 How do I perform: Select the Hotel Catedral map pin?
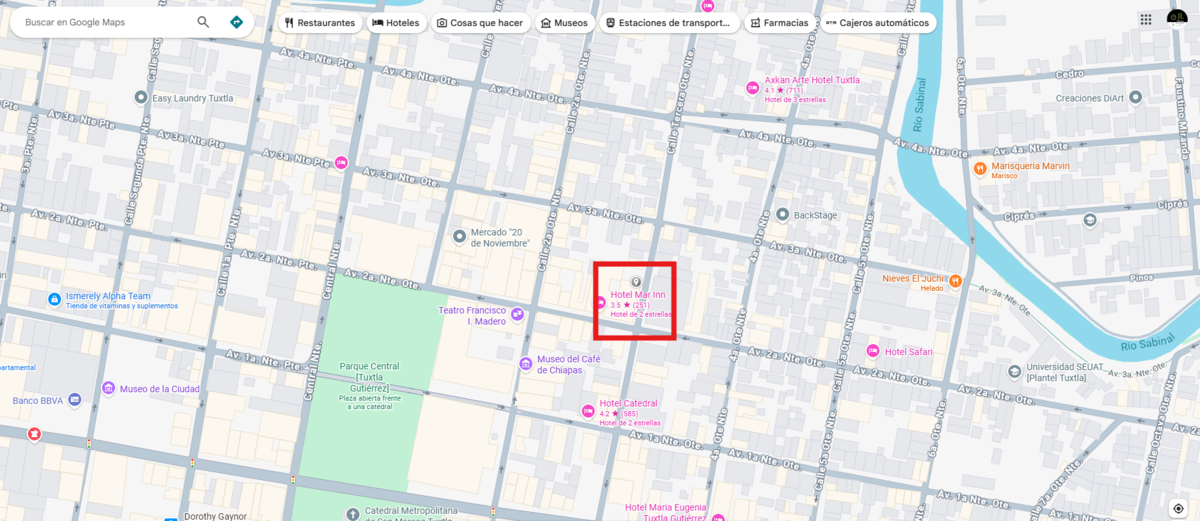(x=589, y=411)
